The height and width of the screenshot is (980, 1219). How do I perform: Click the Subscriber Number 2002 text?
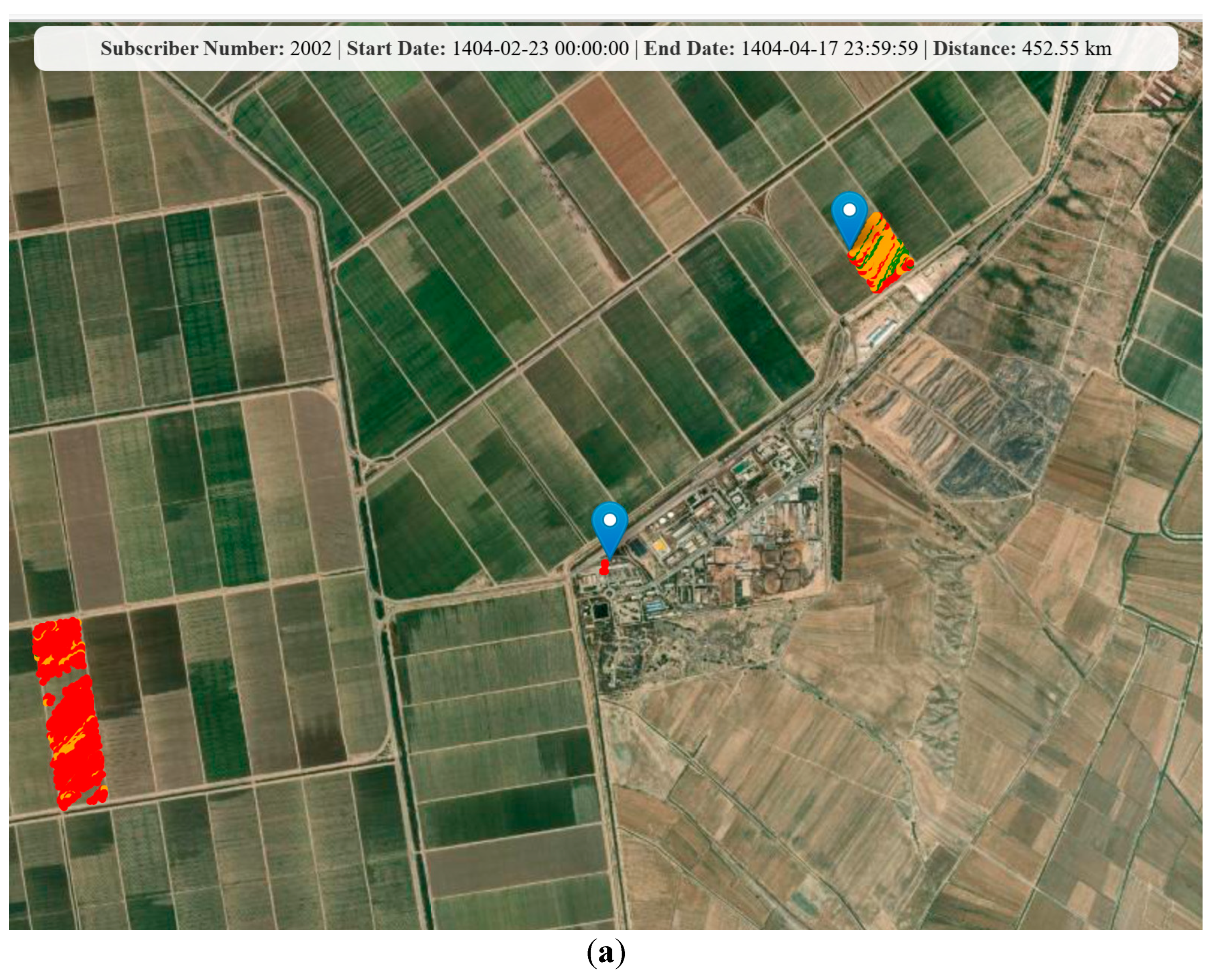coord(216,49)
